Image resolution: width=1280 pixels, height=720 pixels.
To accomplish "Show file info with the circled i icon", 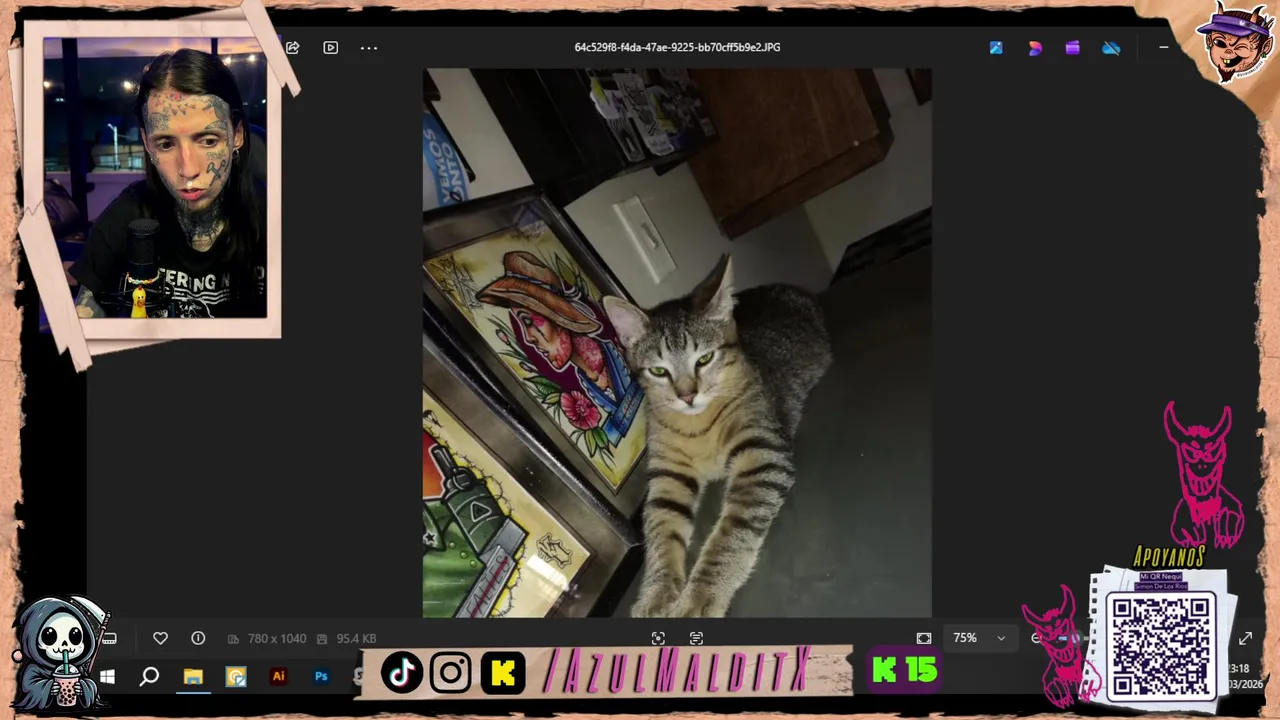I will pyautogui.click(x=198, y=638).
